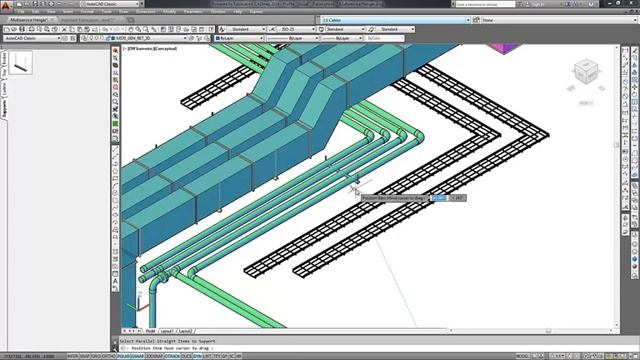Click the hanger thumbnail in the left palette

click(x=20, y=63)
